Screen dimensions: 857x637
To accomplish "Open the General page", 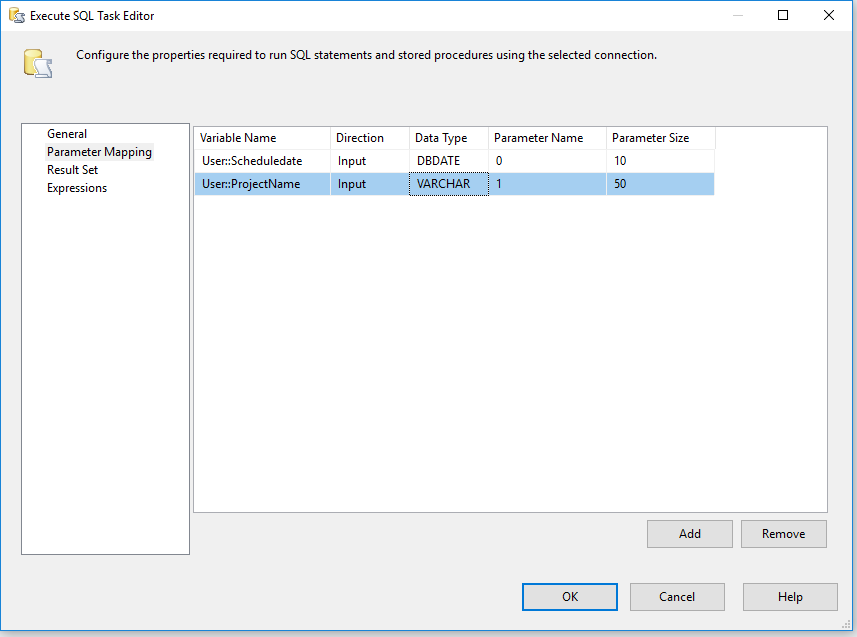I will pos(67,134).
